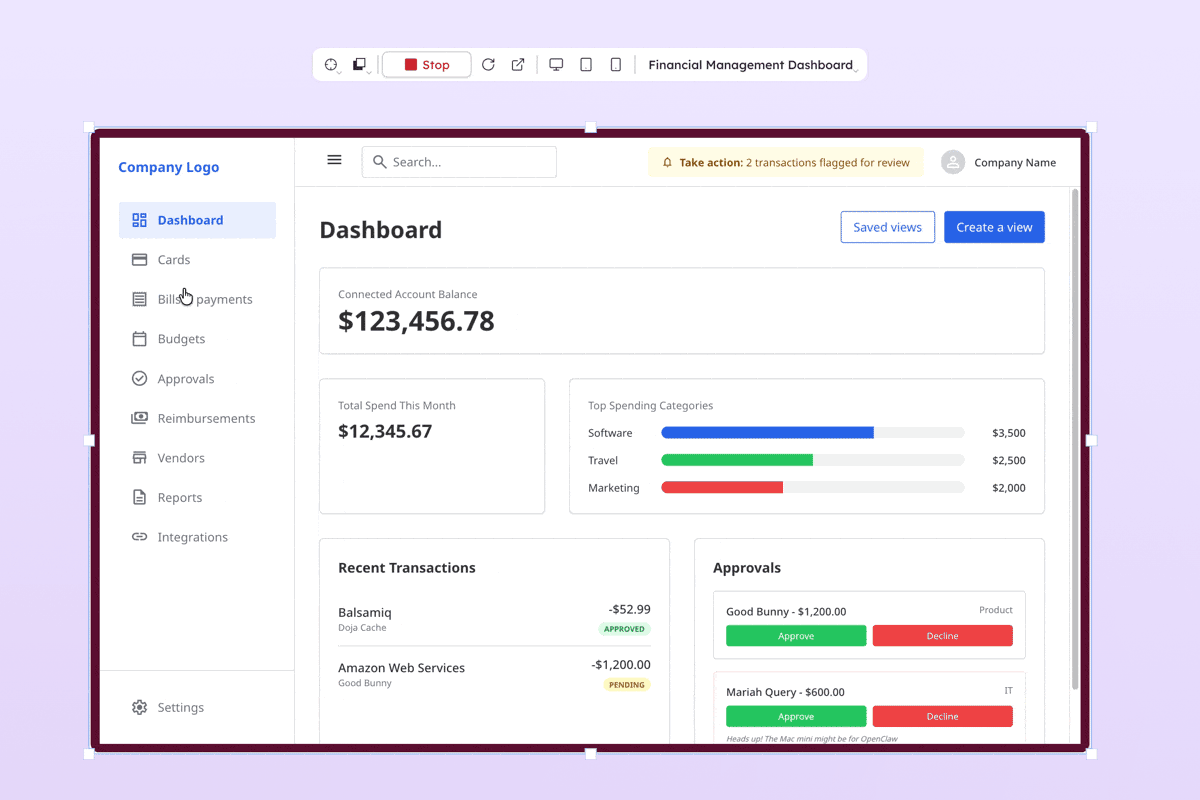Approve the Good Bunny $1,200.00 request
The height and width of the screenshot is (800, 1200).
[x=796, y=636]
